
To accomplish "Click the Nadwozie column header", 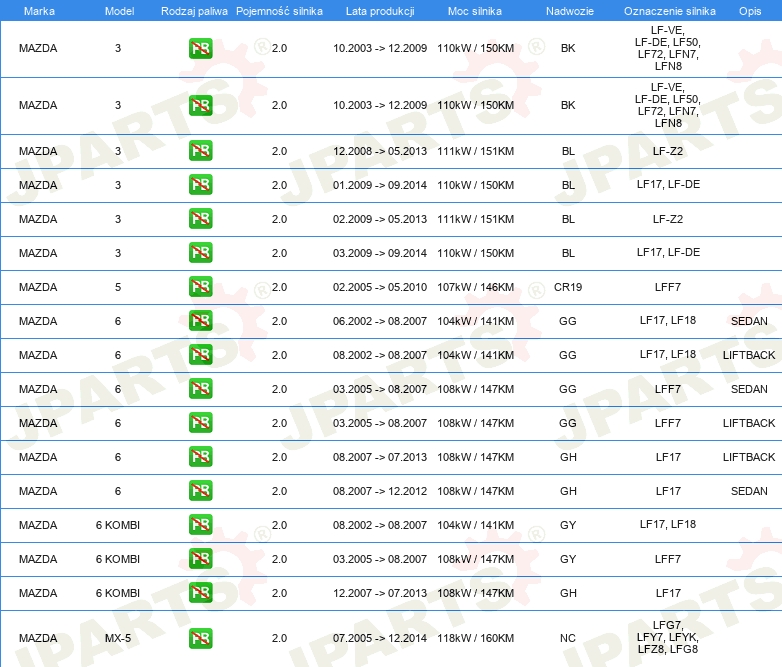I will tap(568, 10).
